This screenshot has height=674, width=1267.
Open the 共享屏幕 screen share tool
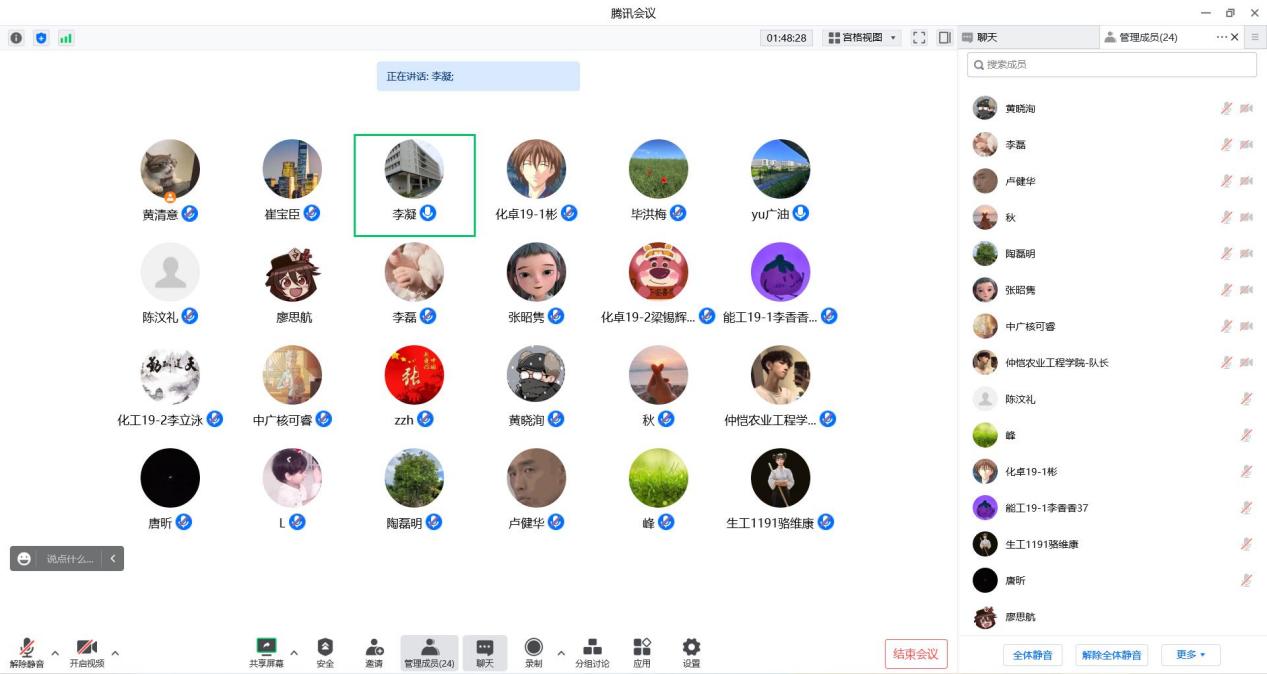point(266,652)
